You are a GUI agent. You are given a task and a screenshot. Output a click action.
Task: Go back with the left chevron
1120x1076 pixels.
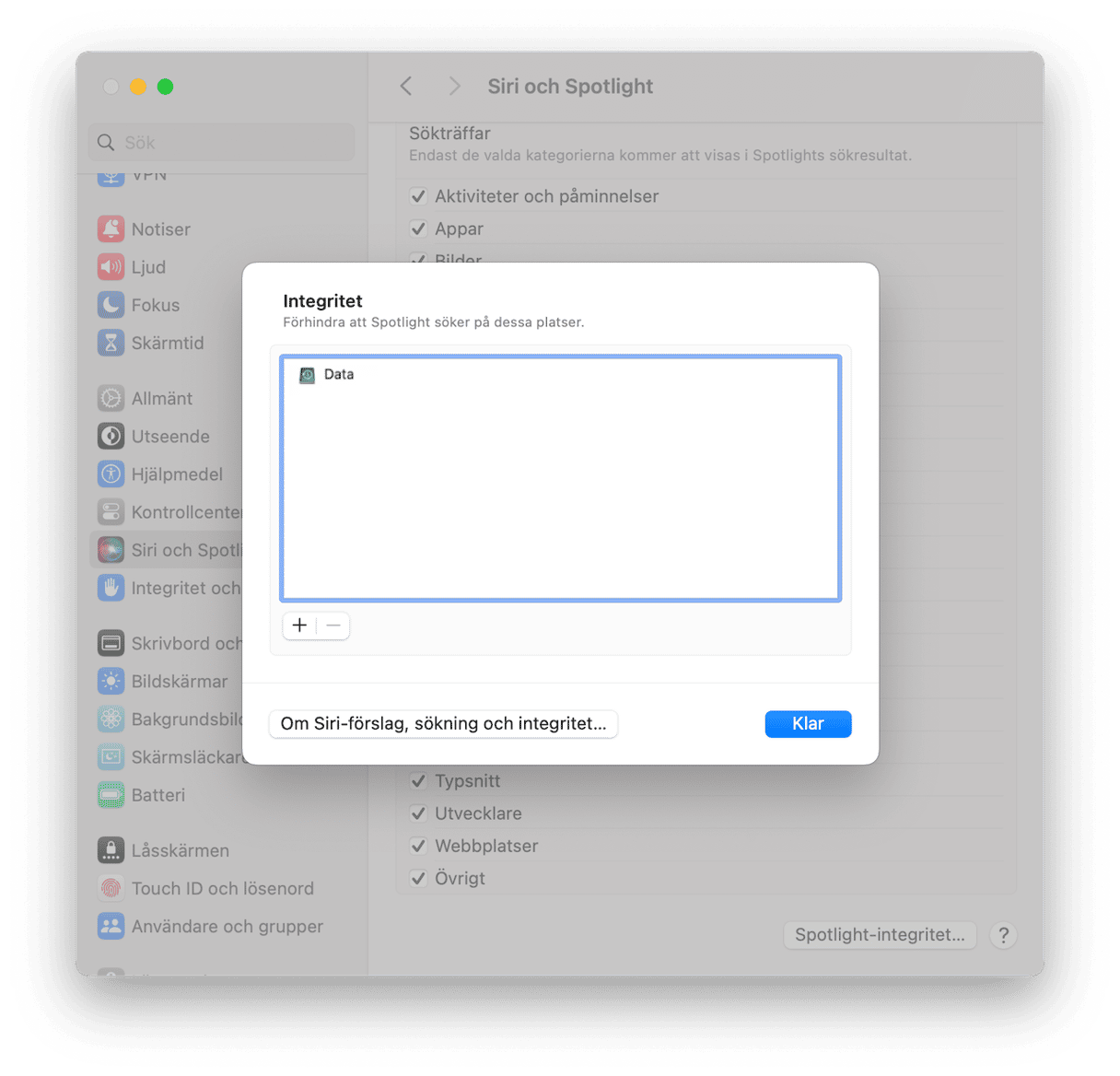pyautogui.click(x=406, y=86)
